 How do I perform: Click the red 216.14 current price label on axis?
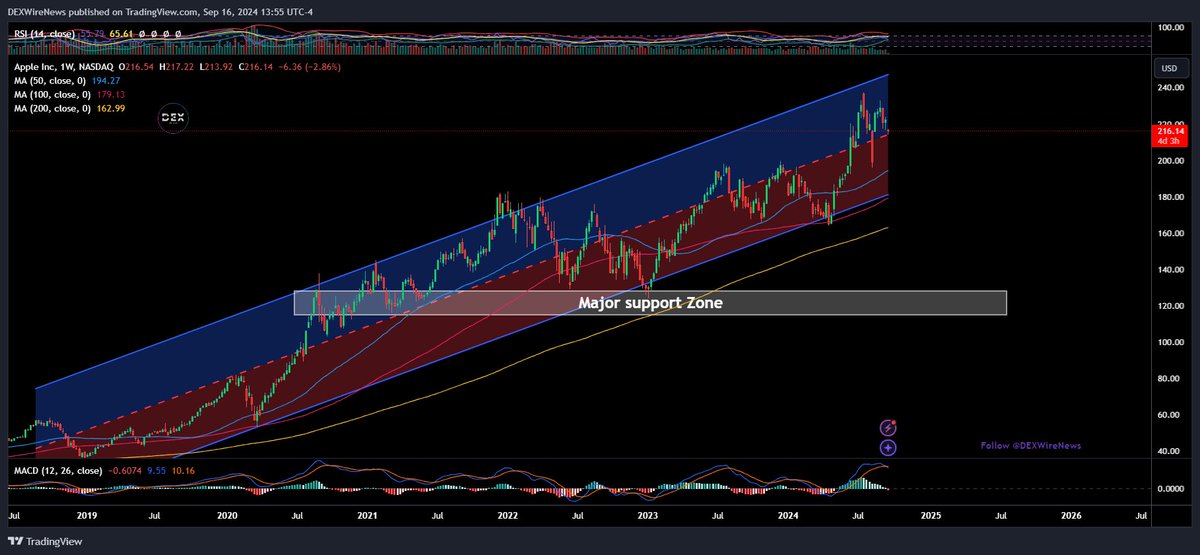tap(1168, 130)
